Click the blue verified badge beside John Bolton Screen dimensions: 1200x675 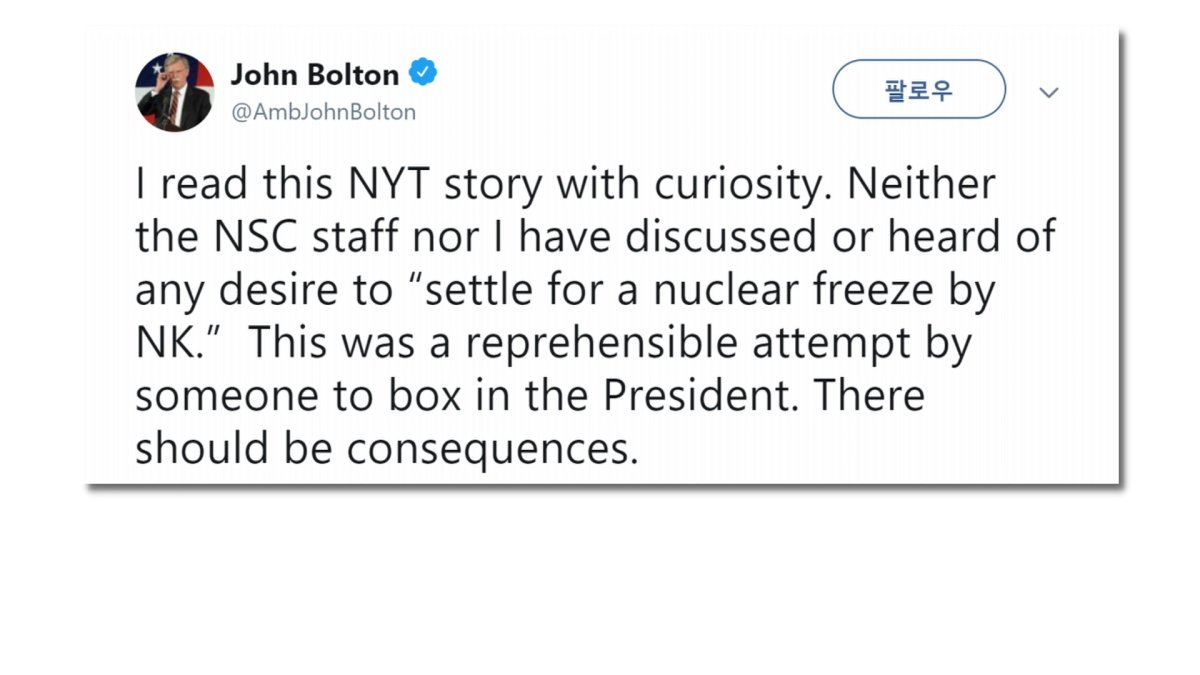[x=424, y=73]
